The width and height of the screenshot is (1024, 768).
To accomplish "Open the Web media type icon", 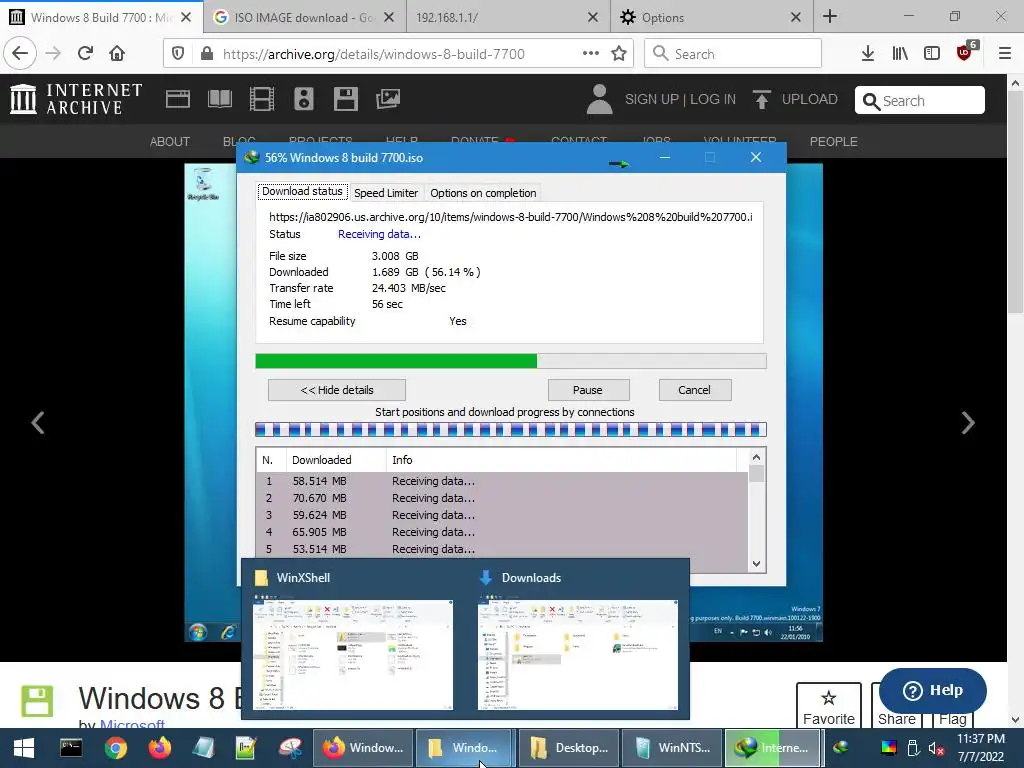I will [178, 99].
